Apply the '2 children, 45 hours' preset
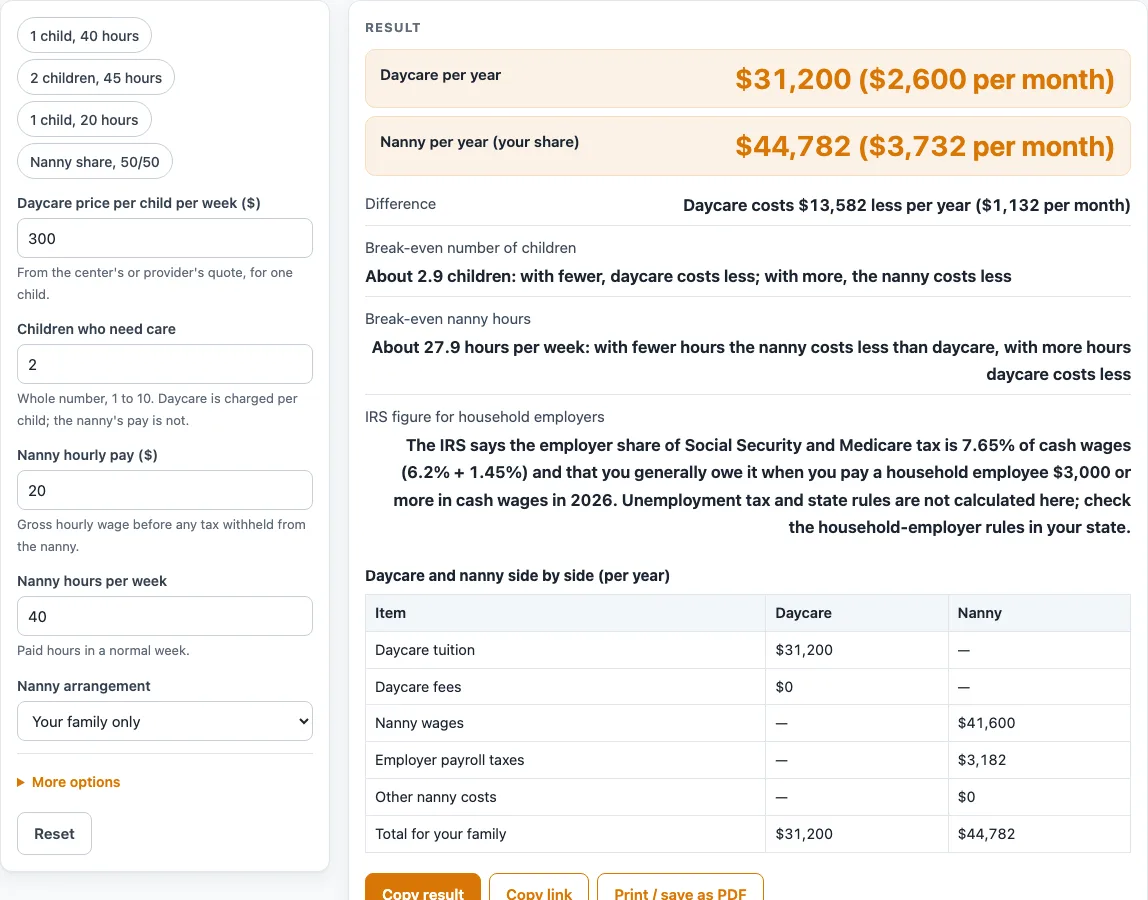Screen dimensions: 1148x900 coord(96,78)
